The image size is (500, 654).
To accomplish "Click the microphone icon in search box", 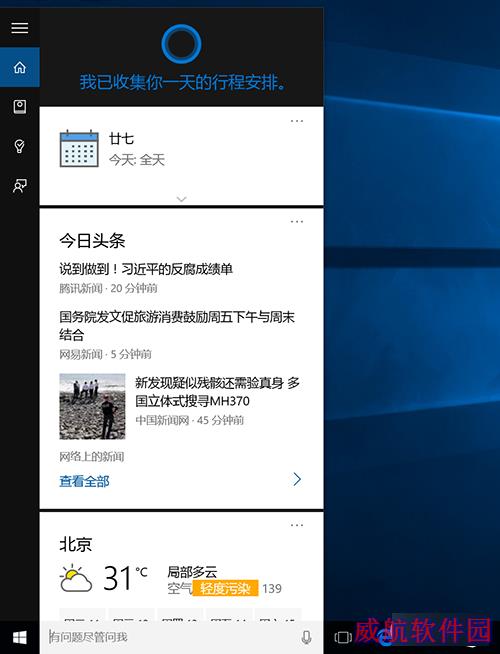I will (x=306, y=637).
